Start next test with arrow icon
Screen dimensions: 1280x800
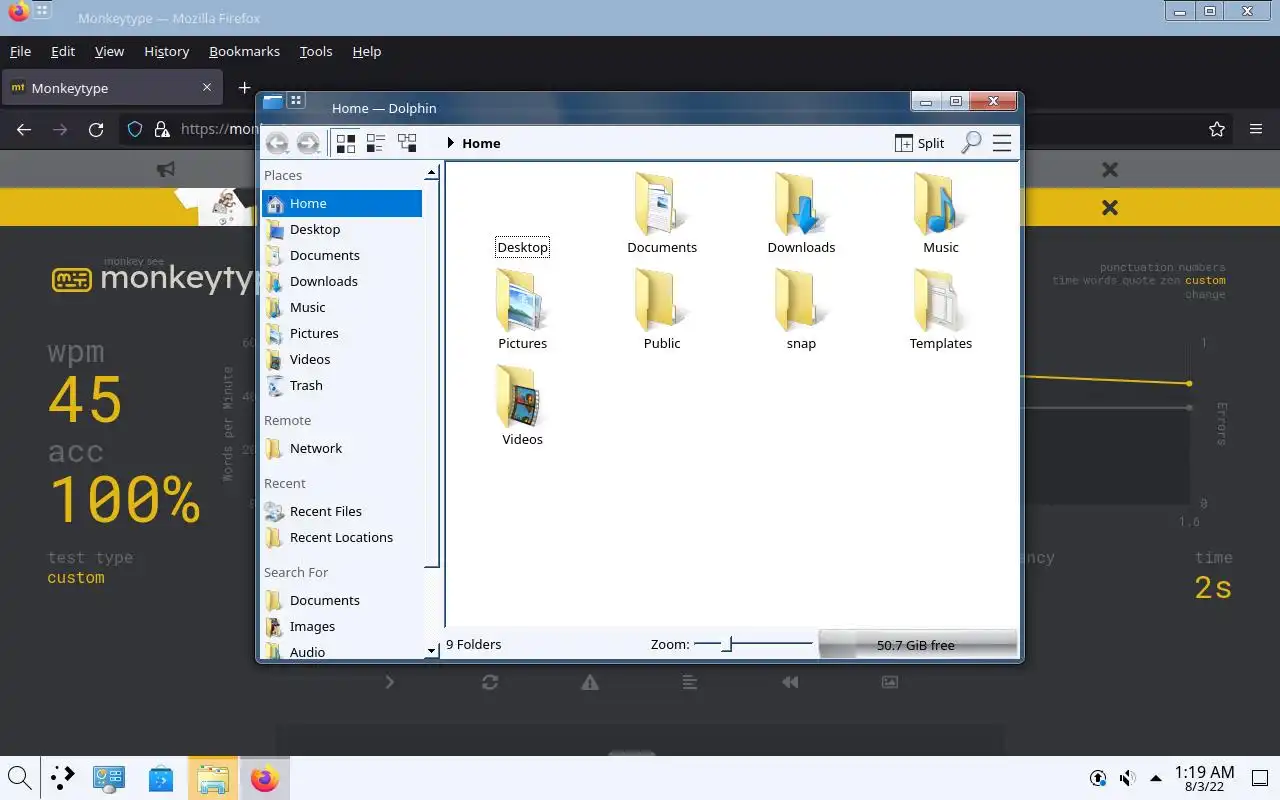click(390, 682)
